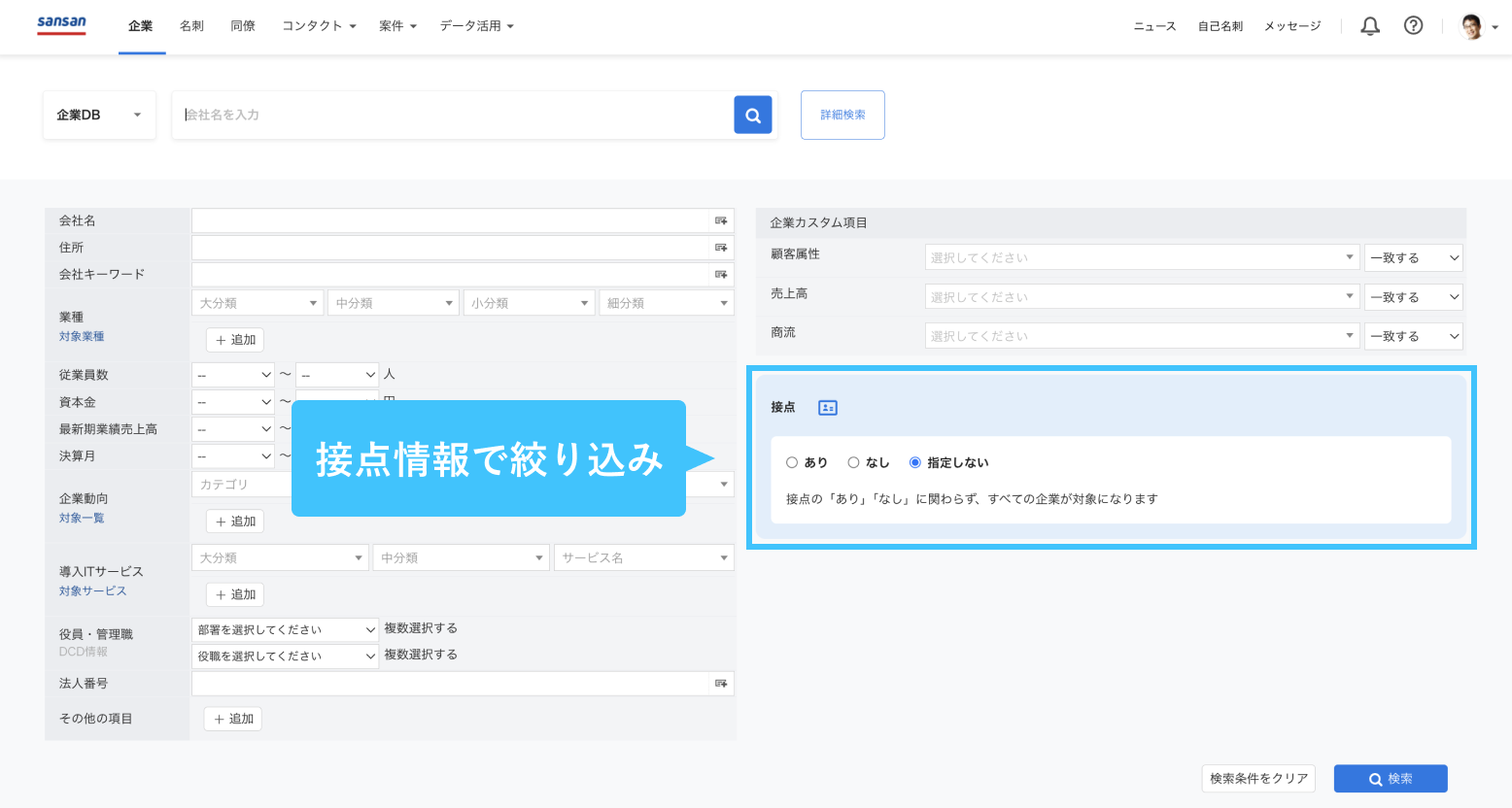Viewport: 1512px width, 808px height.
Task: Open the 一致する dropdown for 顧客属性
Action: tap(1414, 257)
